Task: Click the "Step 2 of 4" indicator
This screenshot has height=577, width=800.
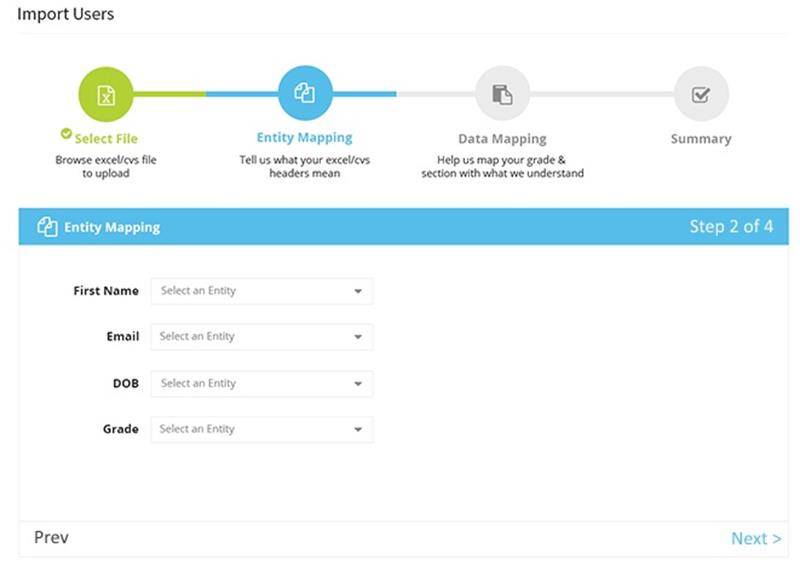Action: [730, 227]
